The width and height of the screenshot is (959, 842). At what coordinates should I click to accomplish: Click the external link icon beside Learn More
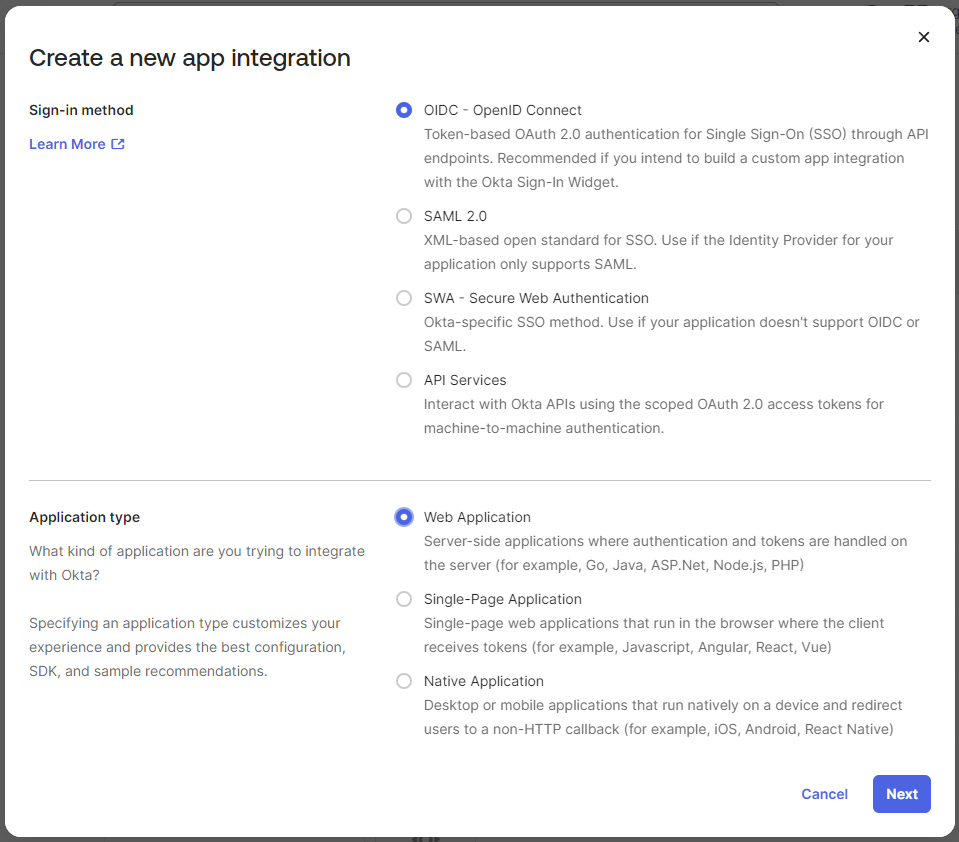coord(118,144)
